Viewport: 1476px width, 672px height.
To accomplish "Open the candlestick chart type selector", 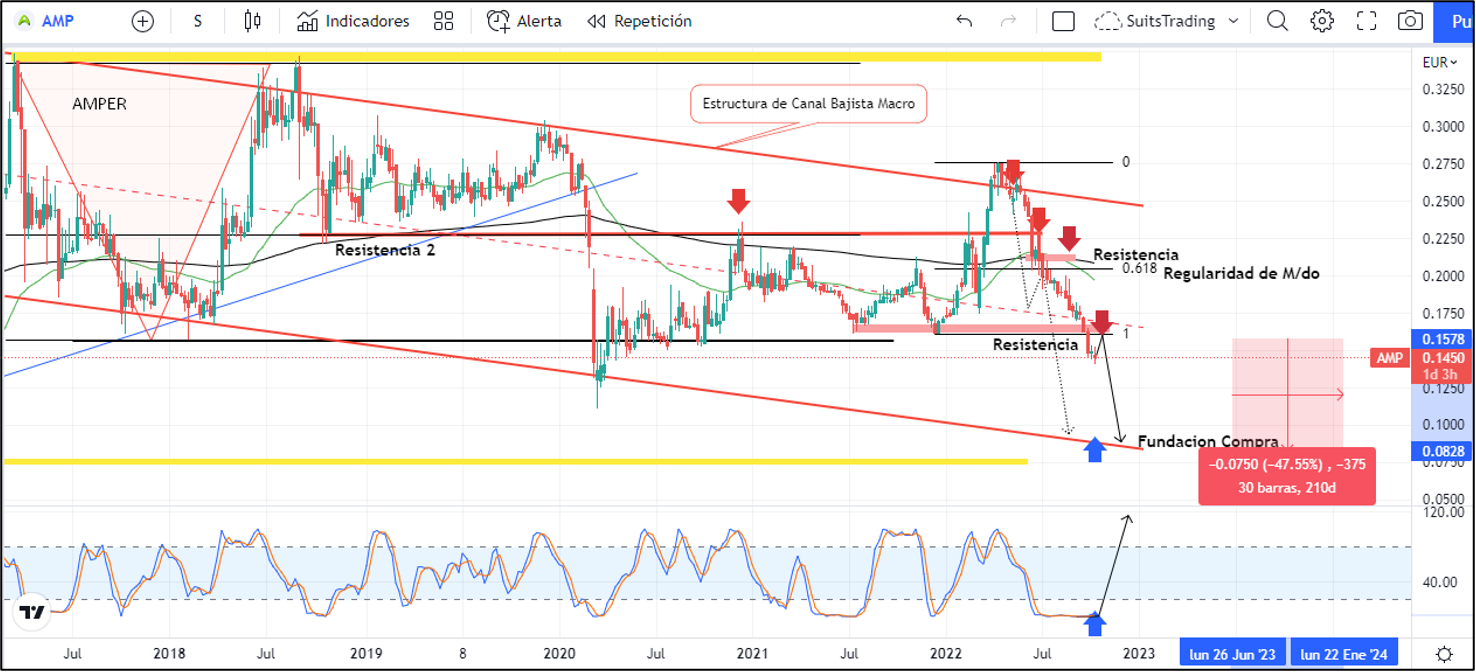I will point(252,21).
